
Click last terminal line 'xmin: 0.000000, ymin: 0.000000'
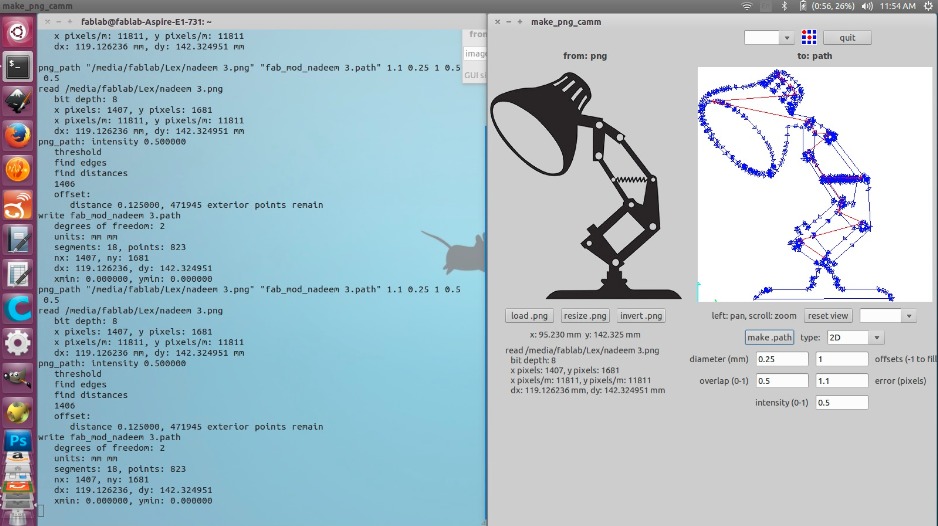[133, 501]
